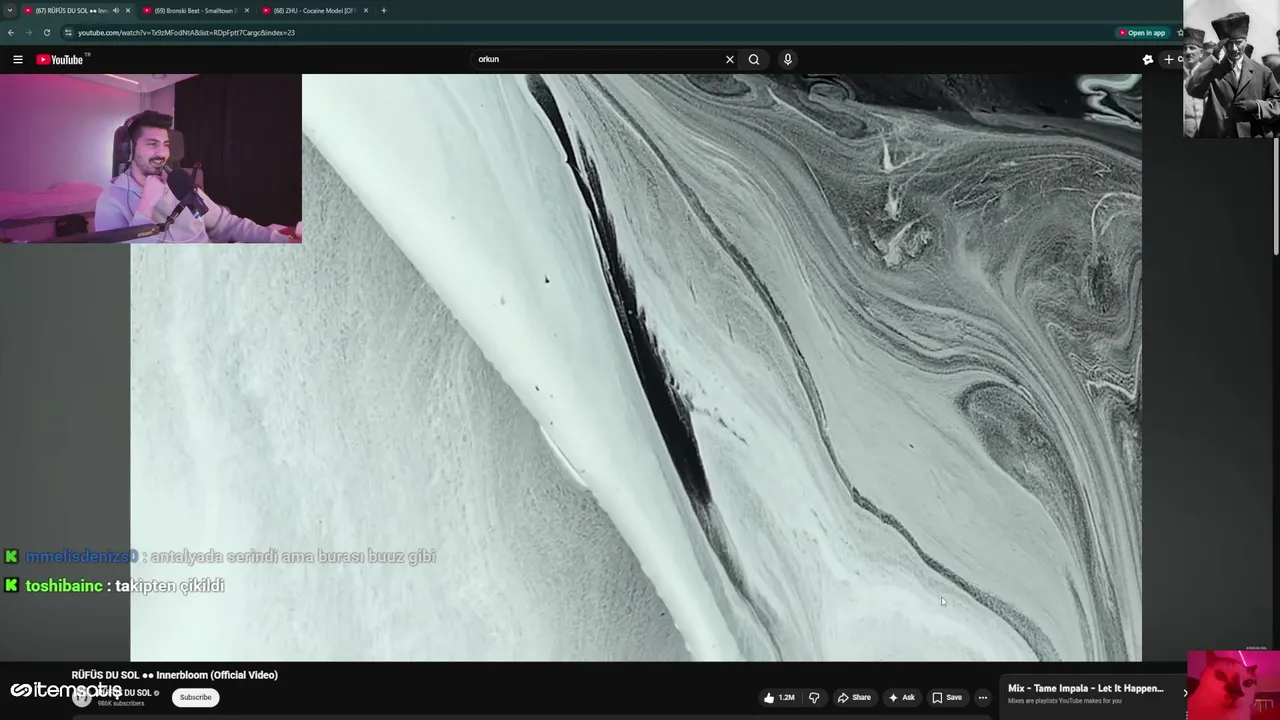Save the video to a playlist

pyautogui.click(x=947, y=698)
